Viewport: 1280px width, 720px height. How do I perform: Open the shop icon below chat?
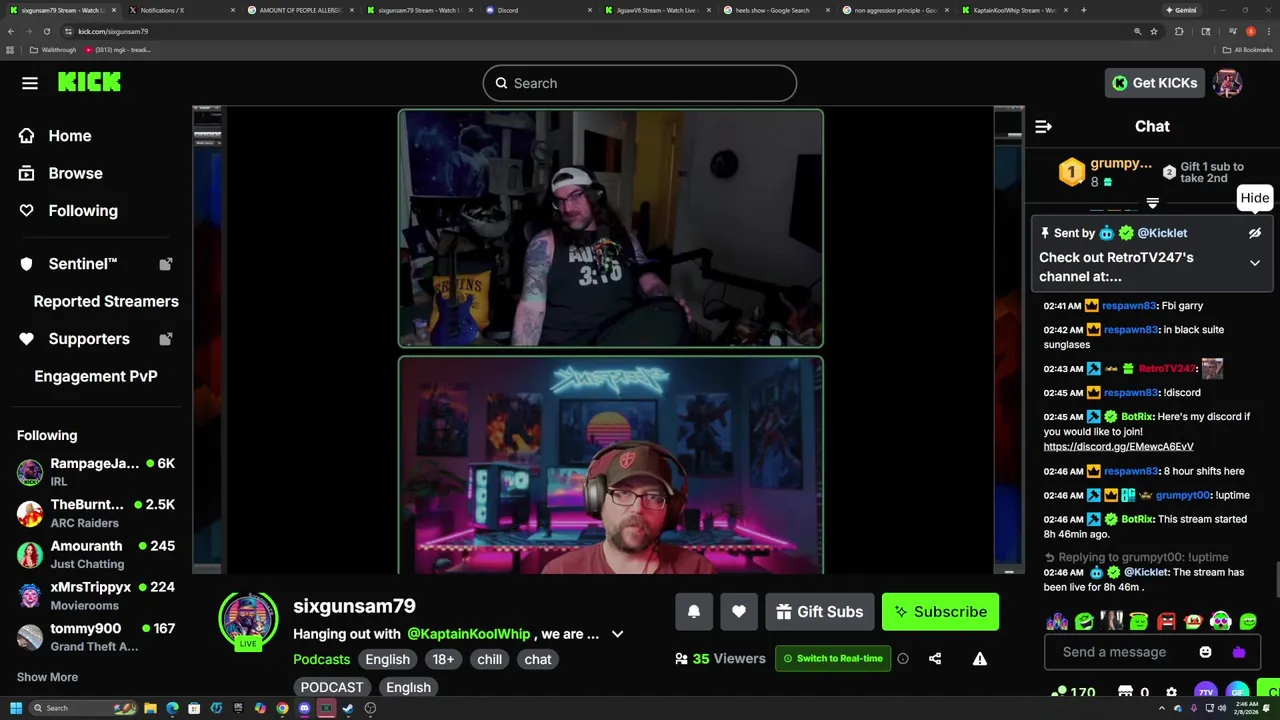click(x=1126, y=692)
